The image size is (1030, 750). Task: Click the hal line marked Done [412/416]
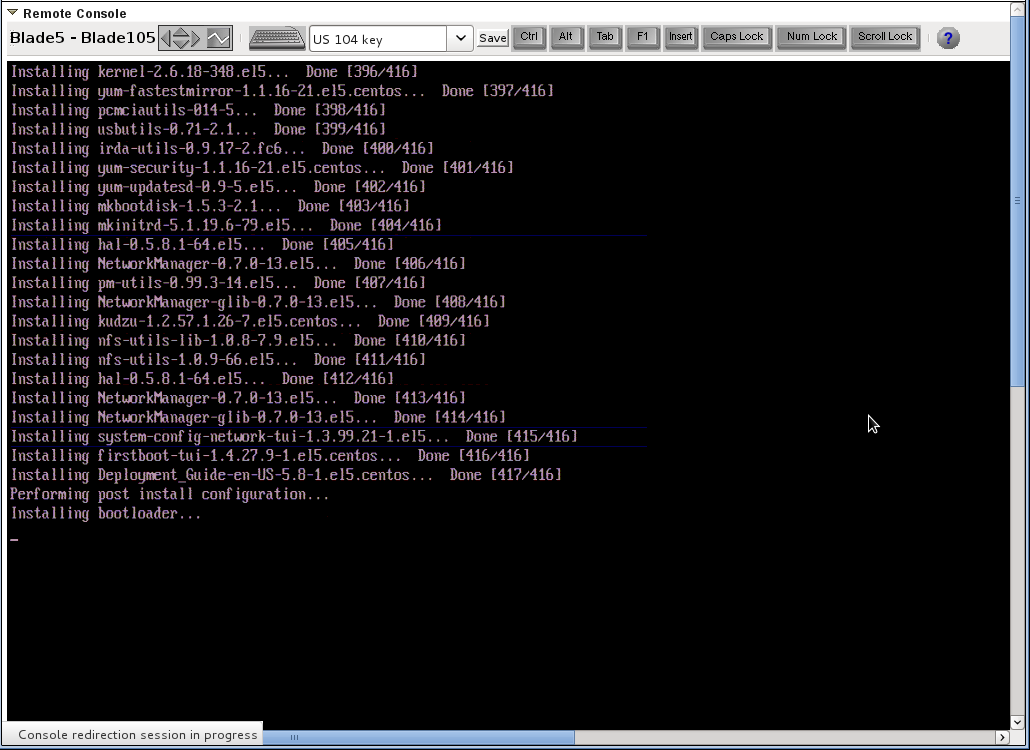coord(202,379)
